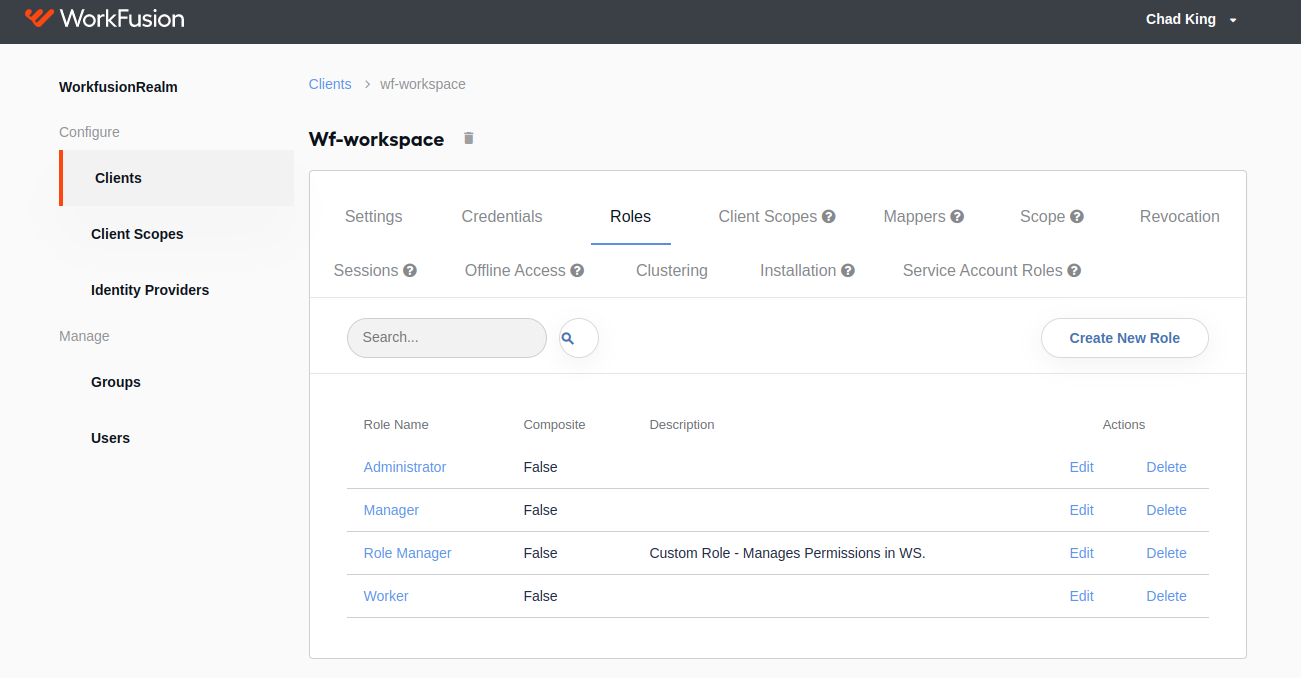Show help icon next to Scope
The image size is (1301, 678).
point(1077,216)
